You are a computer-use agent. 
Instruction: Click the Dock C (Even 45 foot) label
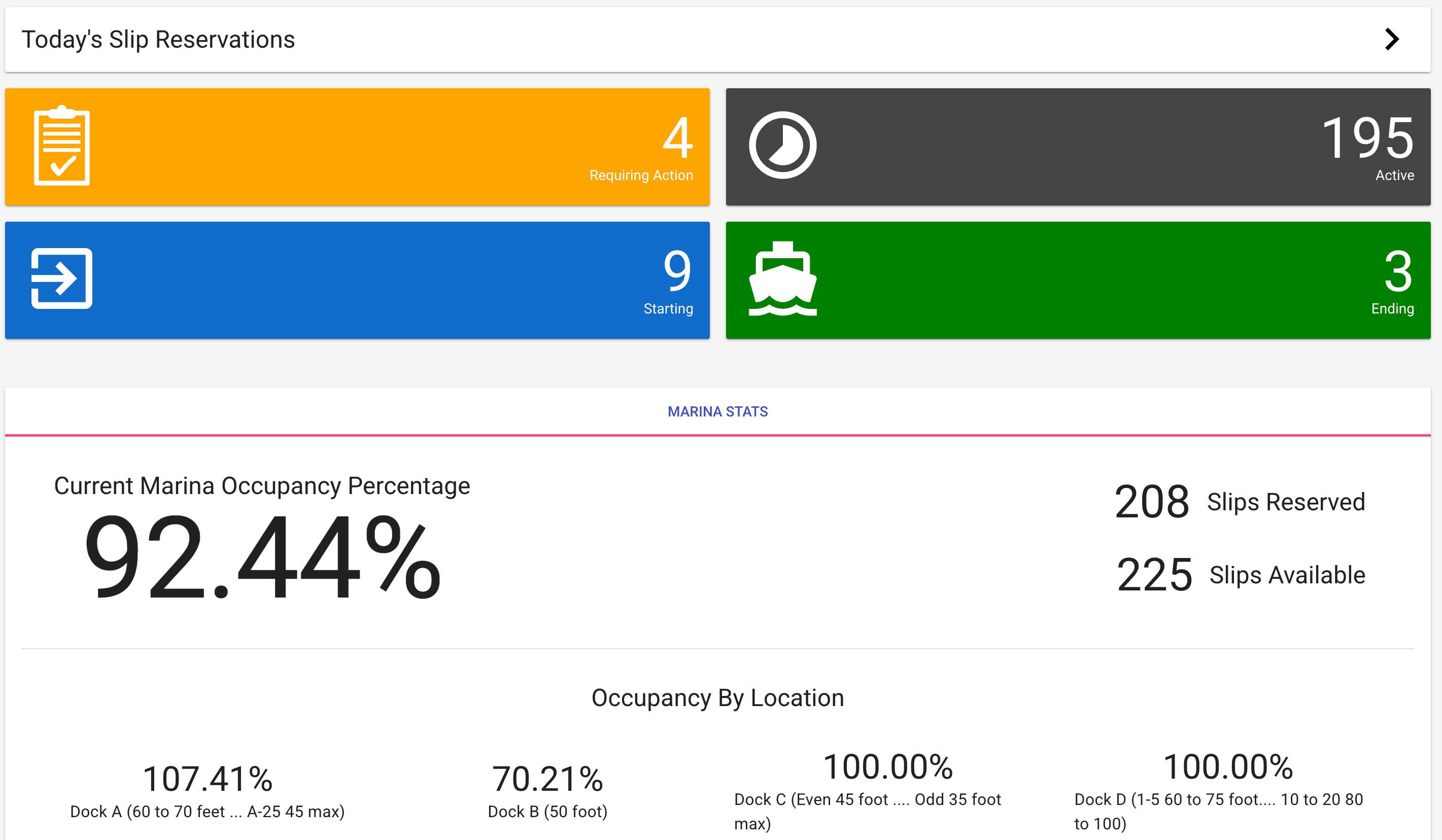pos(868,812)
